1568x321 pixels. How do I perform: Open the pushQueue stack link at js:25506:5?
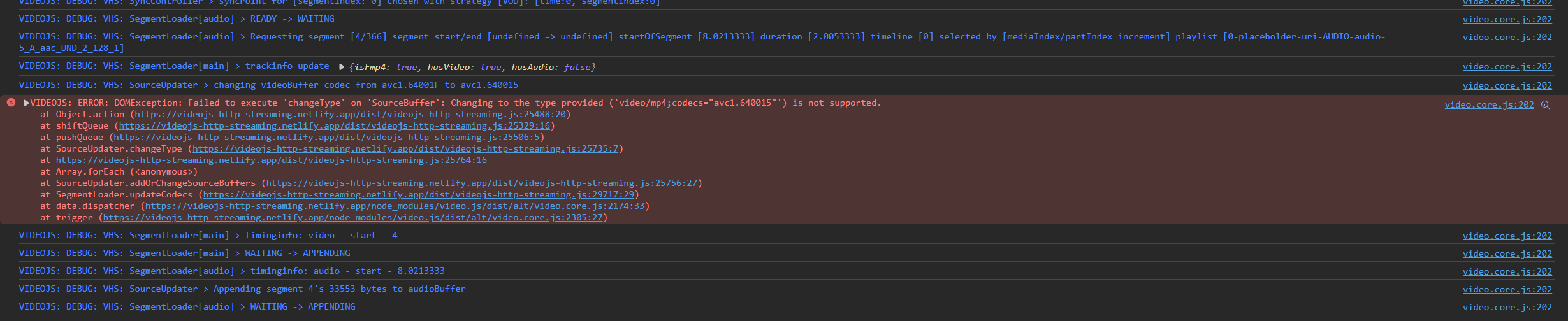[326, 138]
